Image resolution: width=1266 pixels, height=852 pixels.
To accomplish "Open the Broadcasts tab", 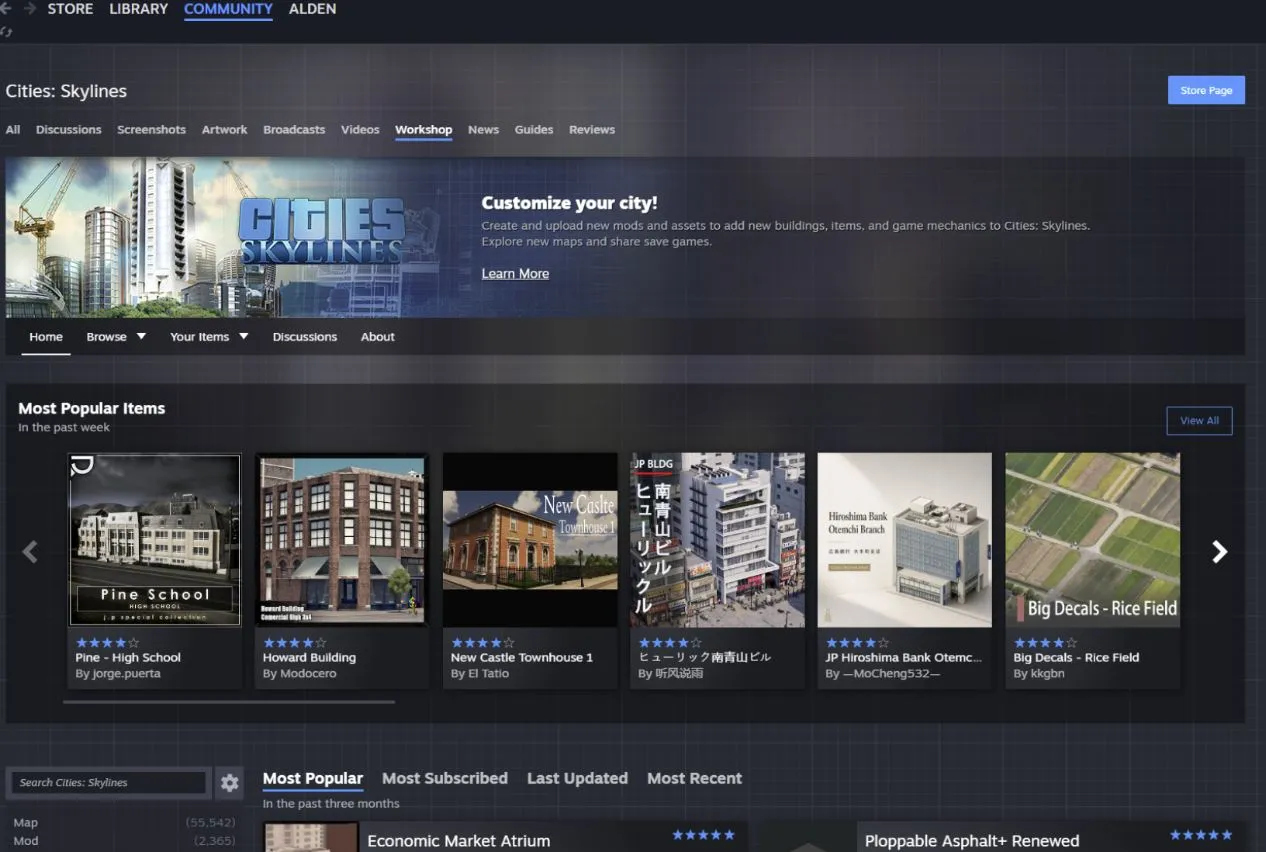I will coord(294,130).
